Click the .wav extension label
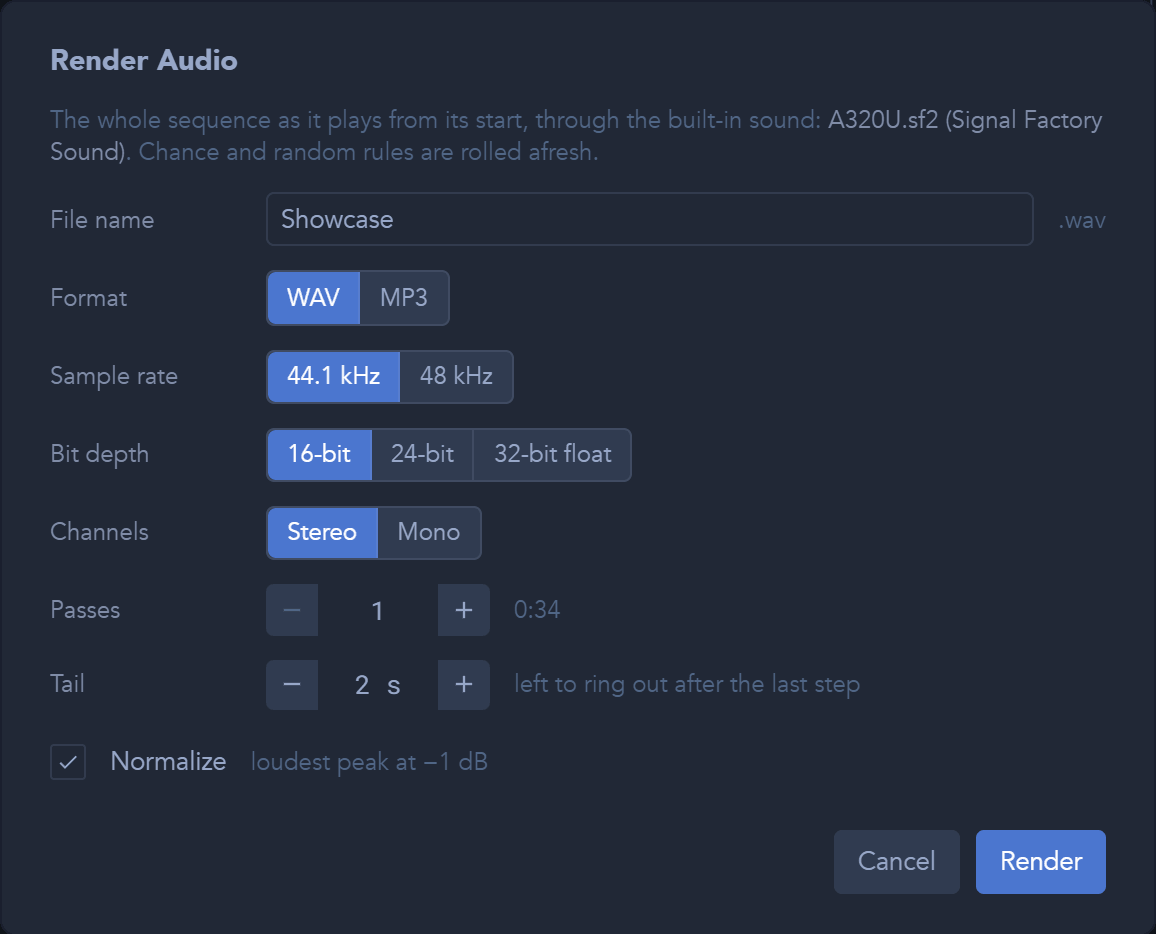 [x=1082, y=220]
